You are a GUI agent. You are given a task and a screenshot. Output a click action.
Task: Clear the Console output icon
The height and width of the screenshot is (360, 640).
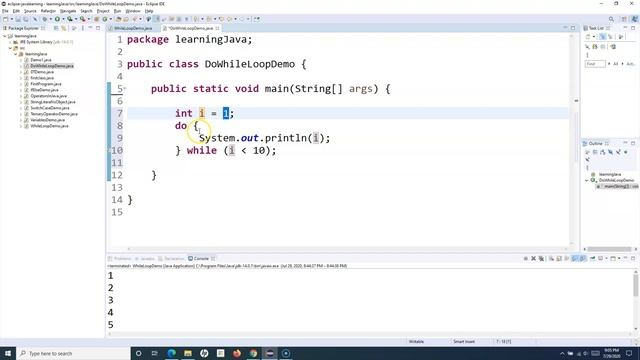[x=551, y=258]
